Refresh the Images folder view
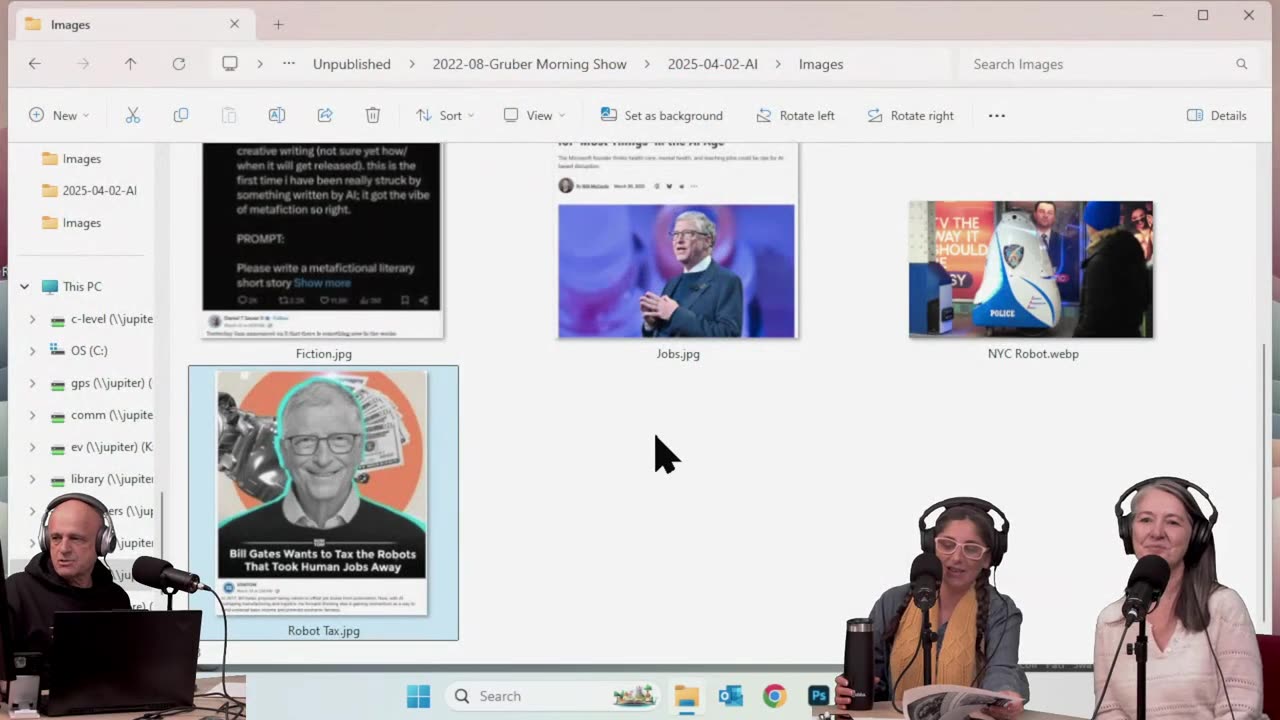 179,64
